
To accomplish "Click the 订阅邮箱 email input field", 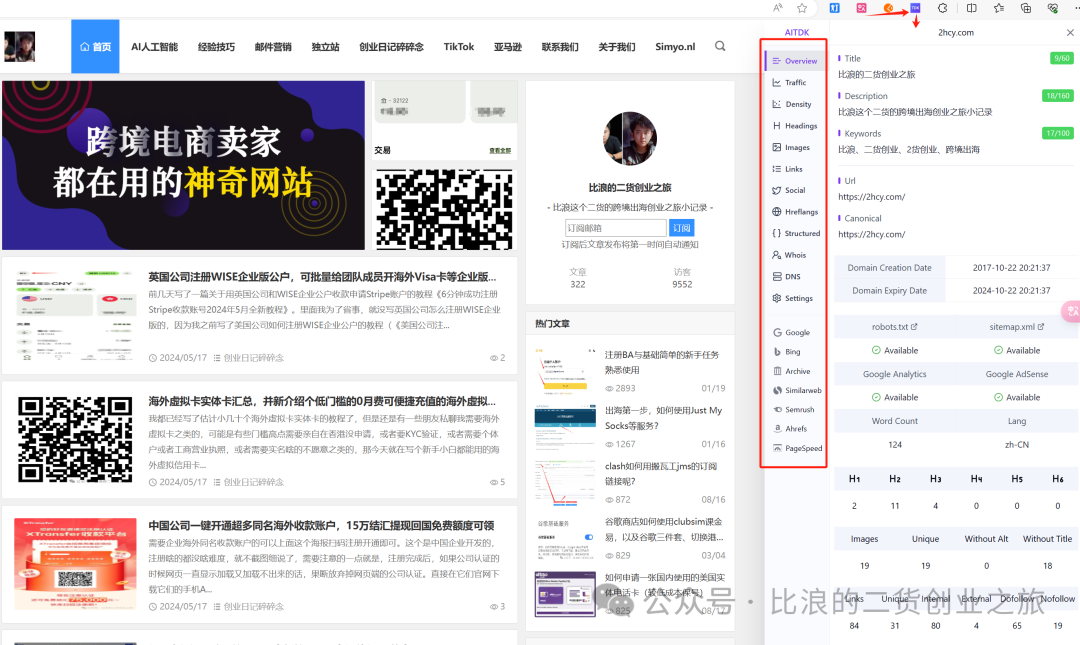I will point(616,228).
